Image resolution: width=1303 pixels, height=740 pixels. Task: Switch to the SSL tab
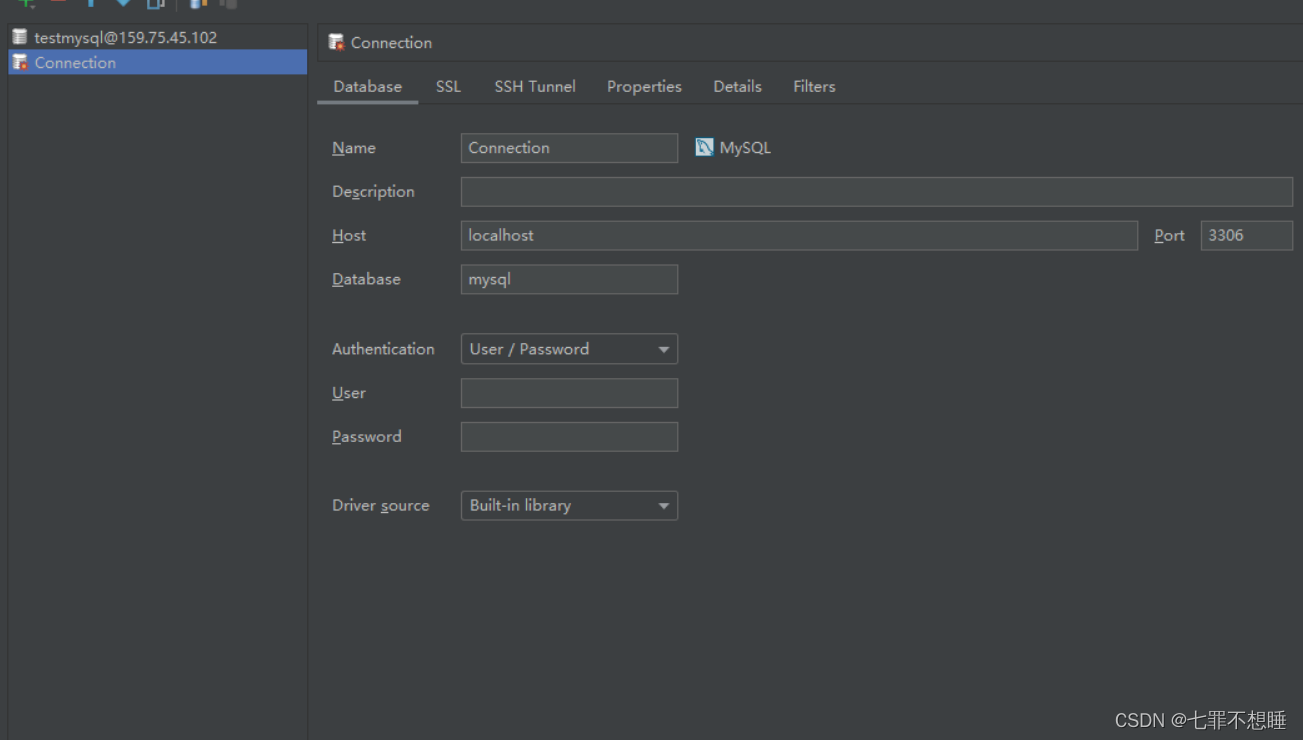[x=448, y=87]
